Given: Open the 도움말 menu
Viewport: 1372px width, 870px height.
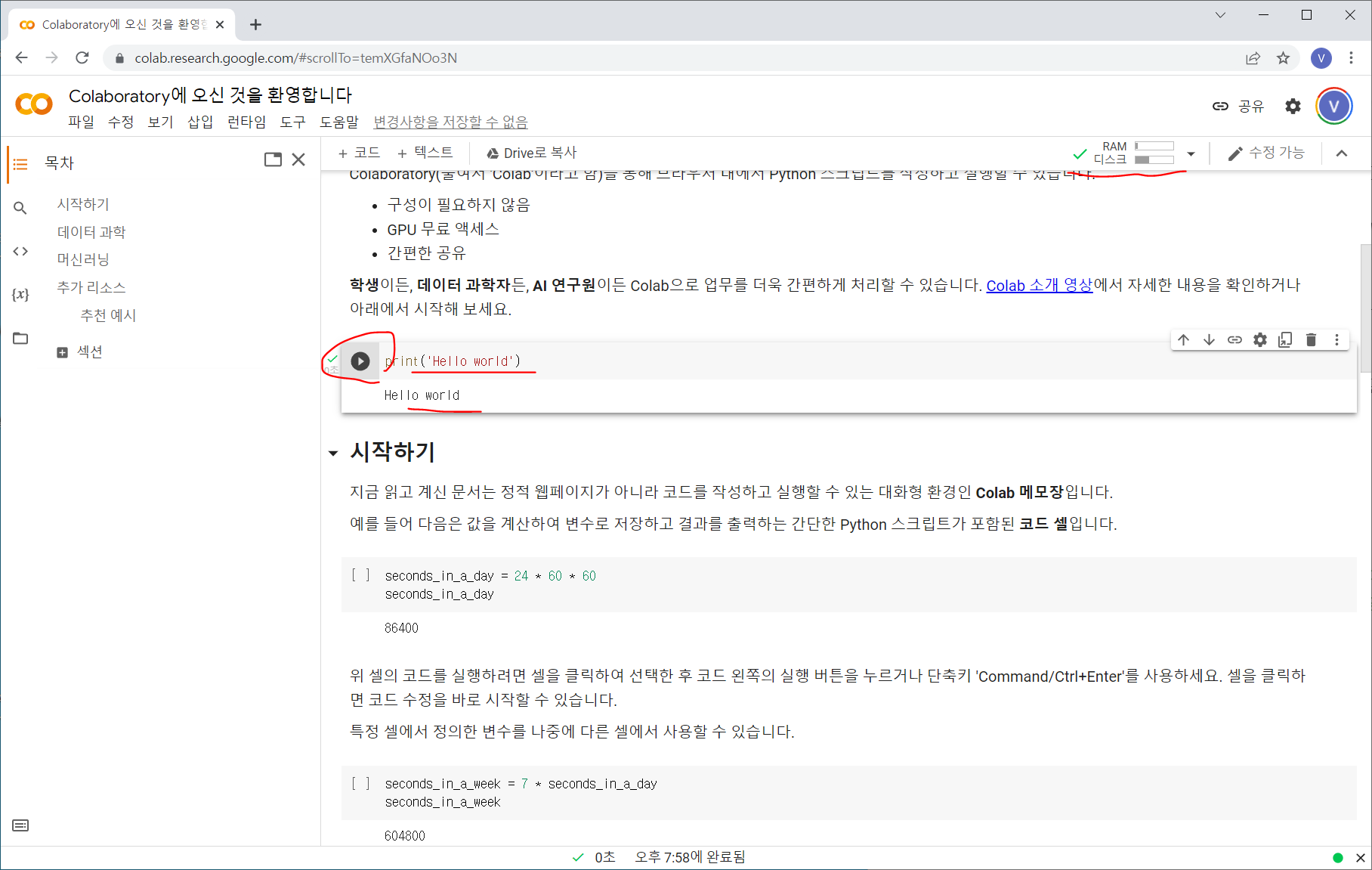Looking at the screenshot, I should point(339,122).
